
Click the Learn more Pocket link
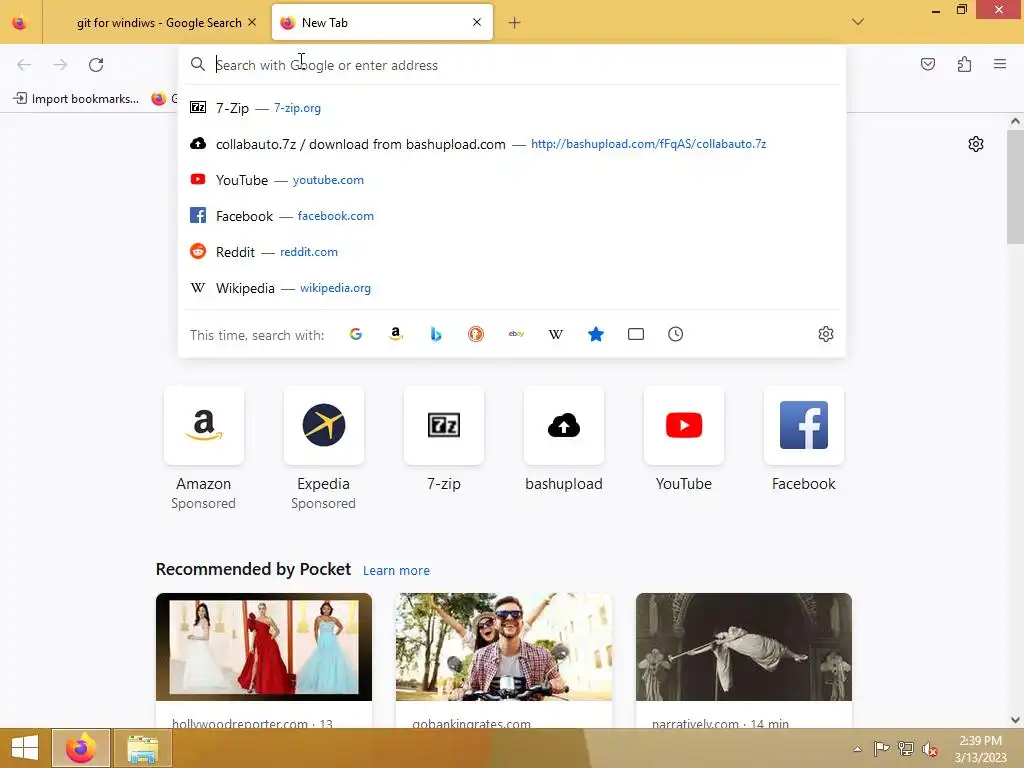[x=396, y=570]
